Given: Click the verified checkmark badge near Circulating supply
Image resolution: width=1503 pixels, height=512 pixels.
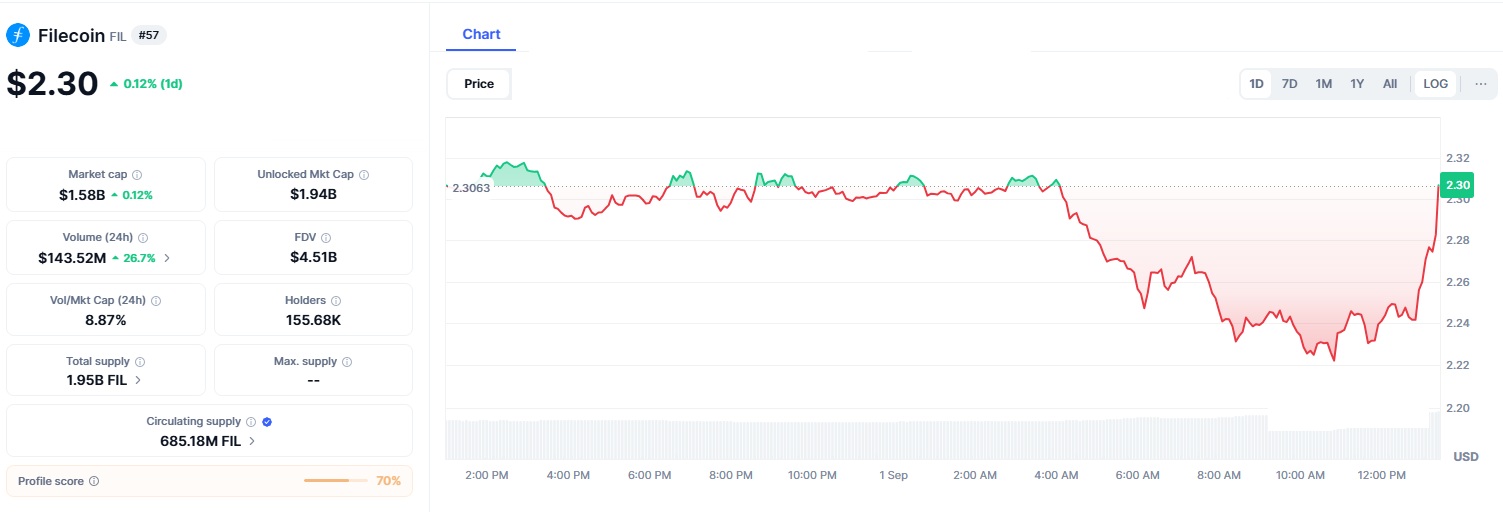Looking at the screenshot, I should coord(267,422).
